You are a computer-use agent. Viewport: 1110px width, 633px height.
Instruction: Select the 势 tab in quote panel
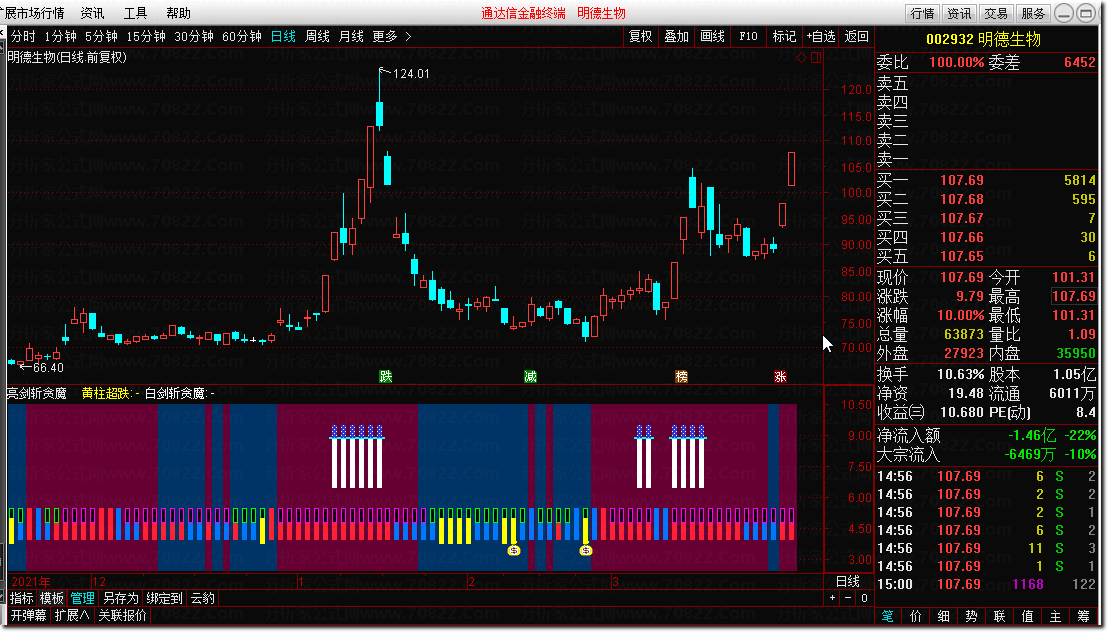(971, 617)
